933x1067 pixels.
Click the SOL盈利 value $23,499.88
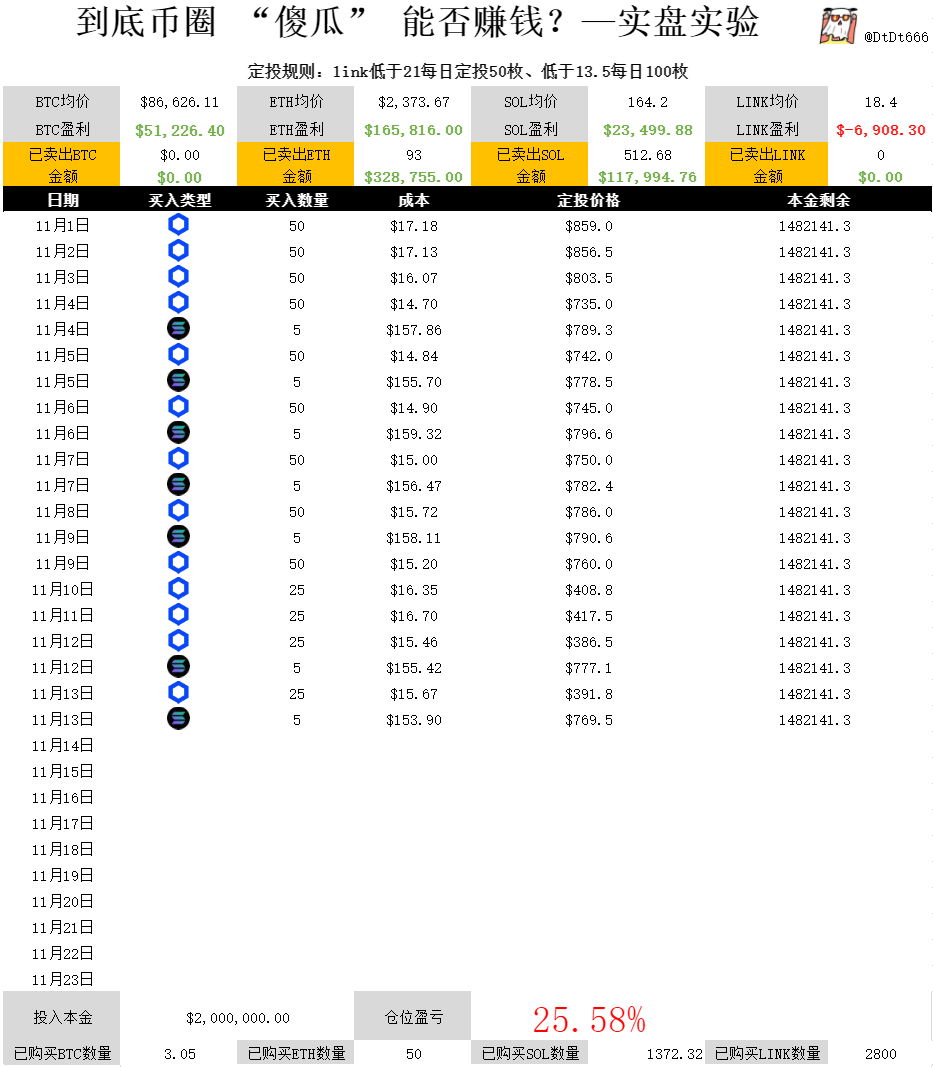[648, 130]
